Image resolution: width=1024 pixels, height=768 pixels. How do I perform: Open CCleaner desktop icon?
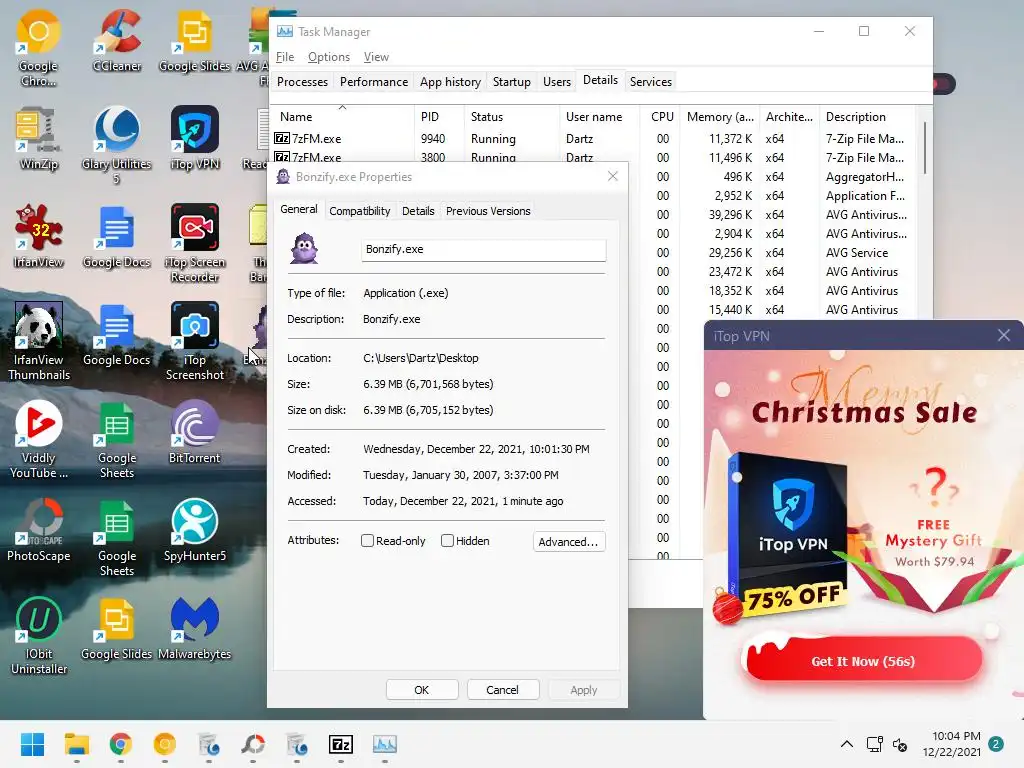[x=117, y=40]
